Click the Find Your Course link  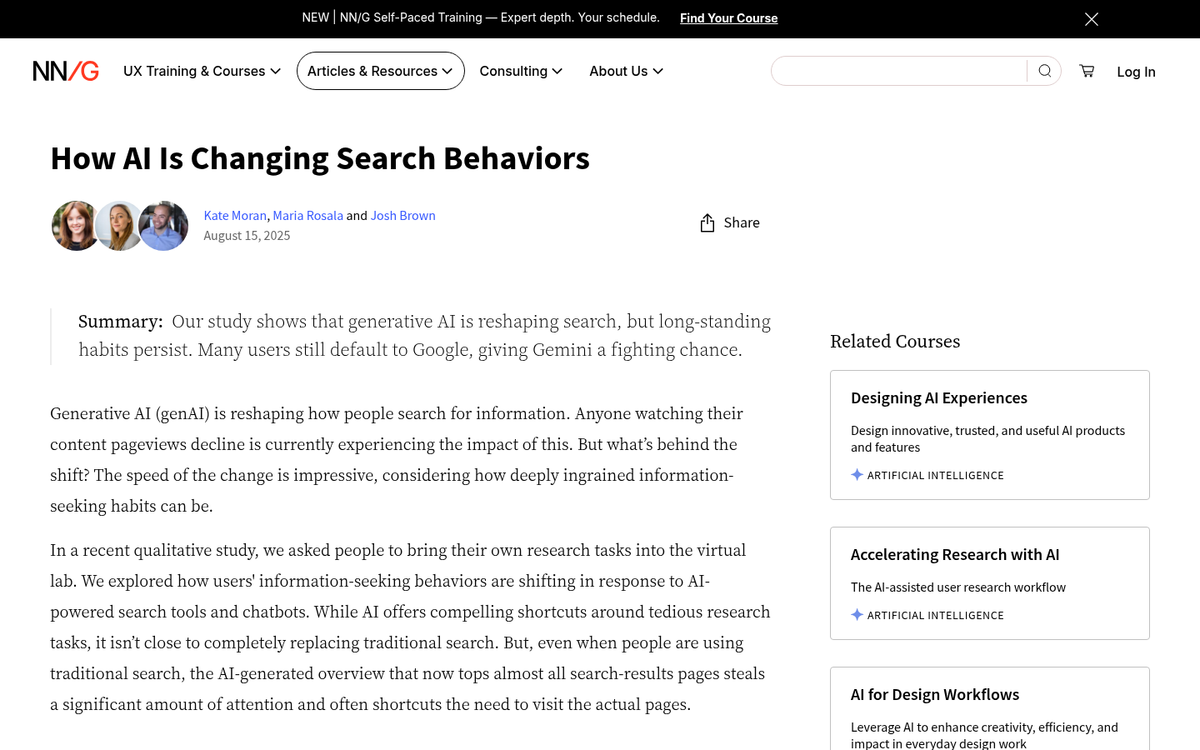729,18
